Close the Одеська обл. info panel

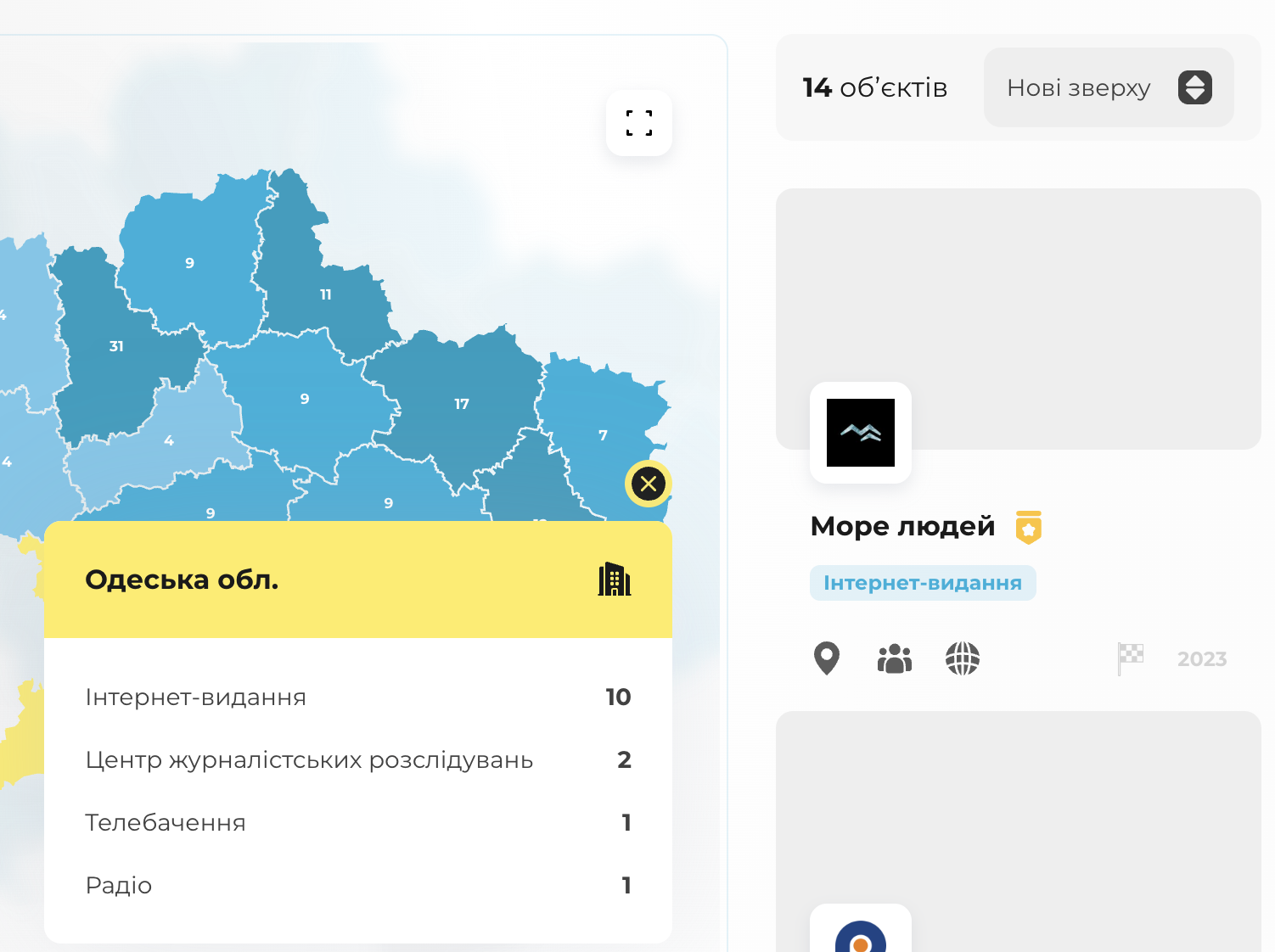pos(648,484)
